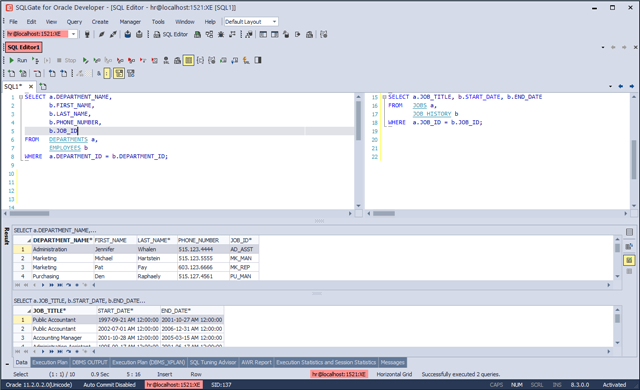Click the orange SQL history icon in the run toolbar
The height and width of the screenshot is (390, 640).
pyautogui.click(x=246, y=60)
